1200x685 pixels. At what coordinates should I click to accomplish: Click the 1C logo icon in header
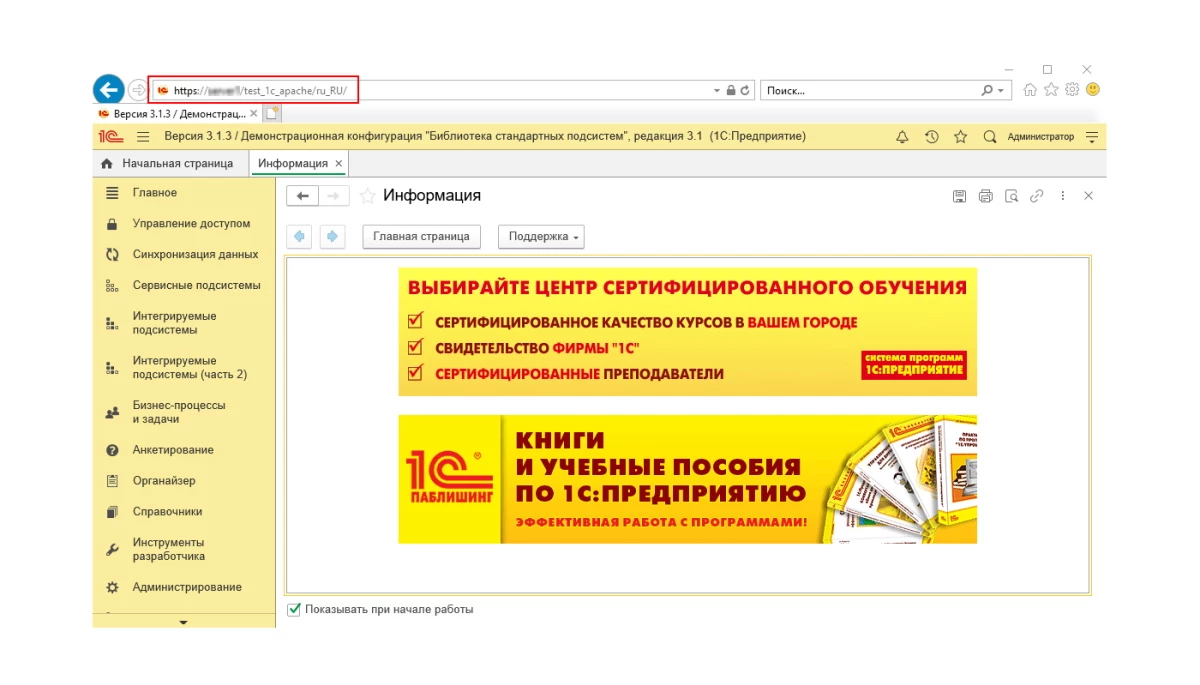tap(111, 137)
